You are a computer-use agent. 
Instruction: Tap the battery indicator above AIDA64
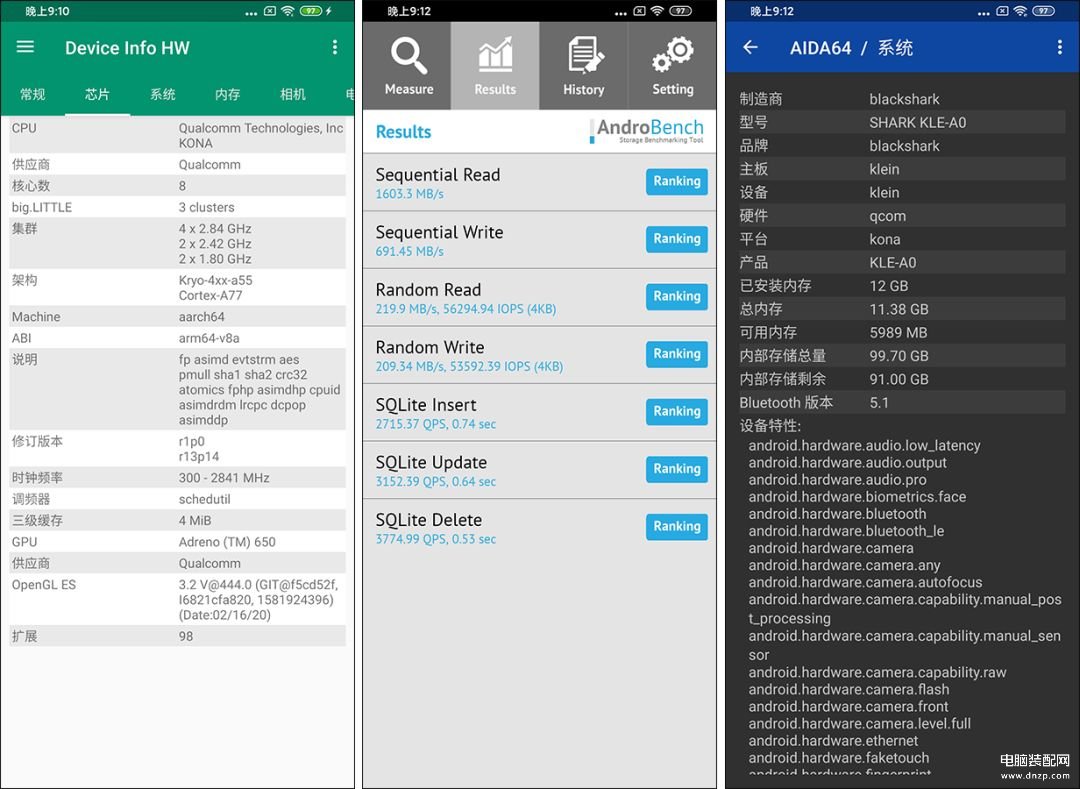[1043, 11]
